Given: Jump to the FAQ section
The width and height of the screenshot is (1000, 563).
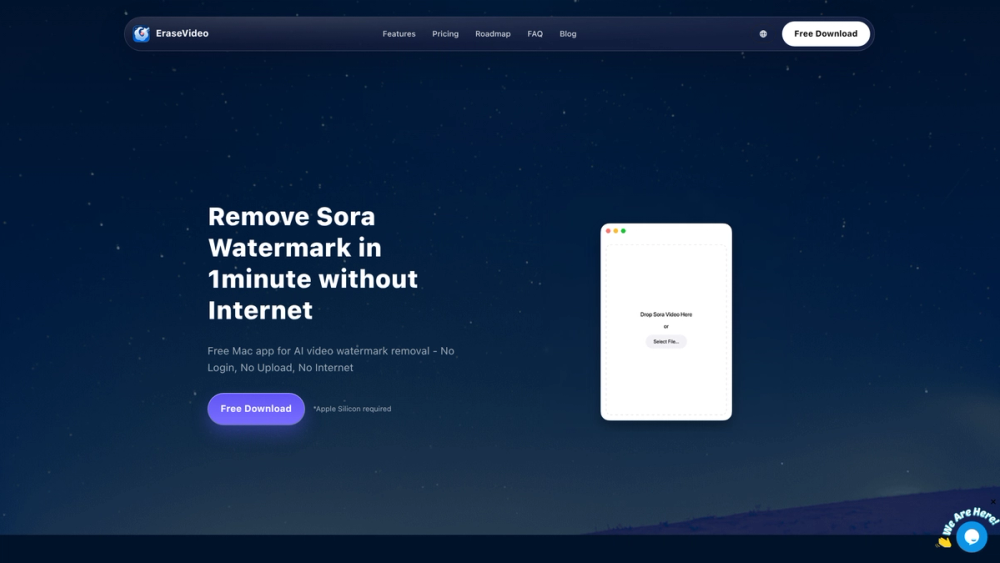Looking at the screenshot, I should coord(534,34).
